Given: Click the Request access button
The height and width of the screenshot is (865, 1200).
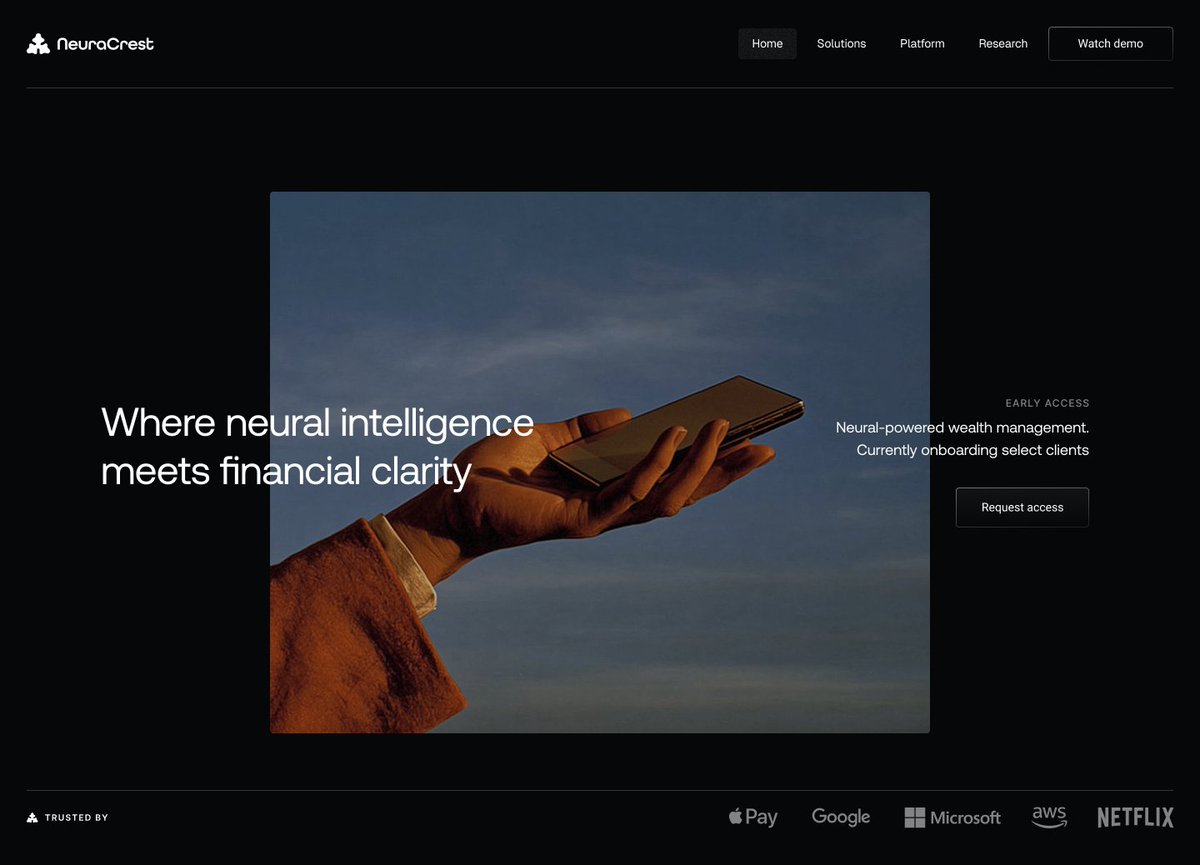Looking at the screenshot, I should click(x=1021, y=507).
